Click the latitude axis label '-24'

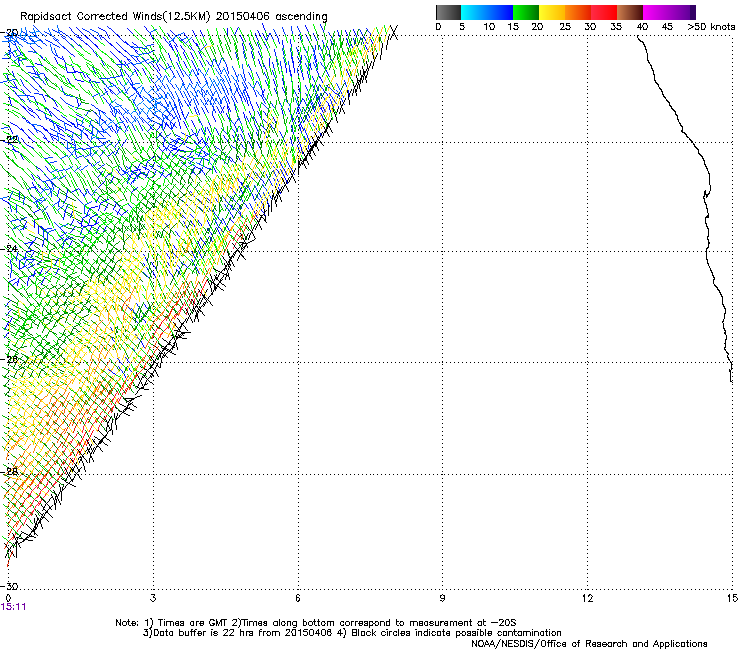point(10,248)
